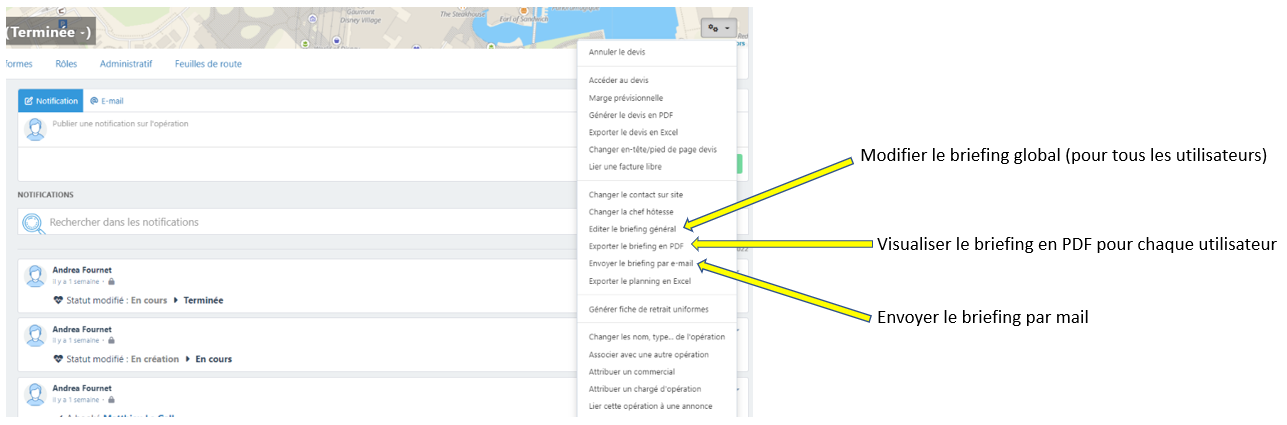
Task: Click the heartbeat icon next to 'En création ▸ En cours'
Action: pyautogui.click(x=58, y=359)
